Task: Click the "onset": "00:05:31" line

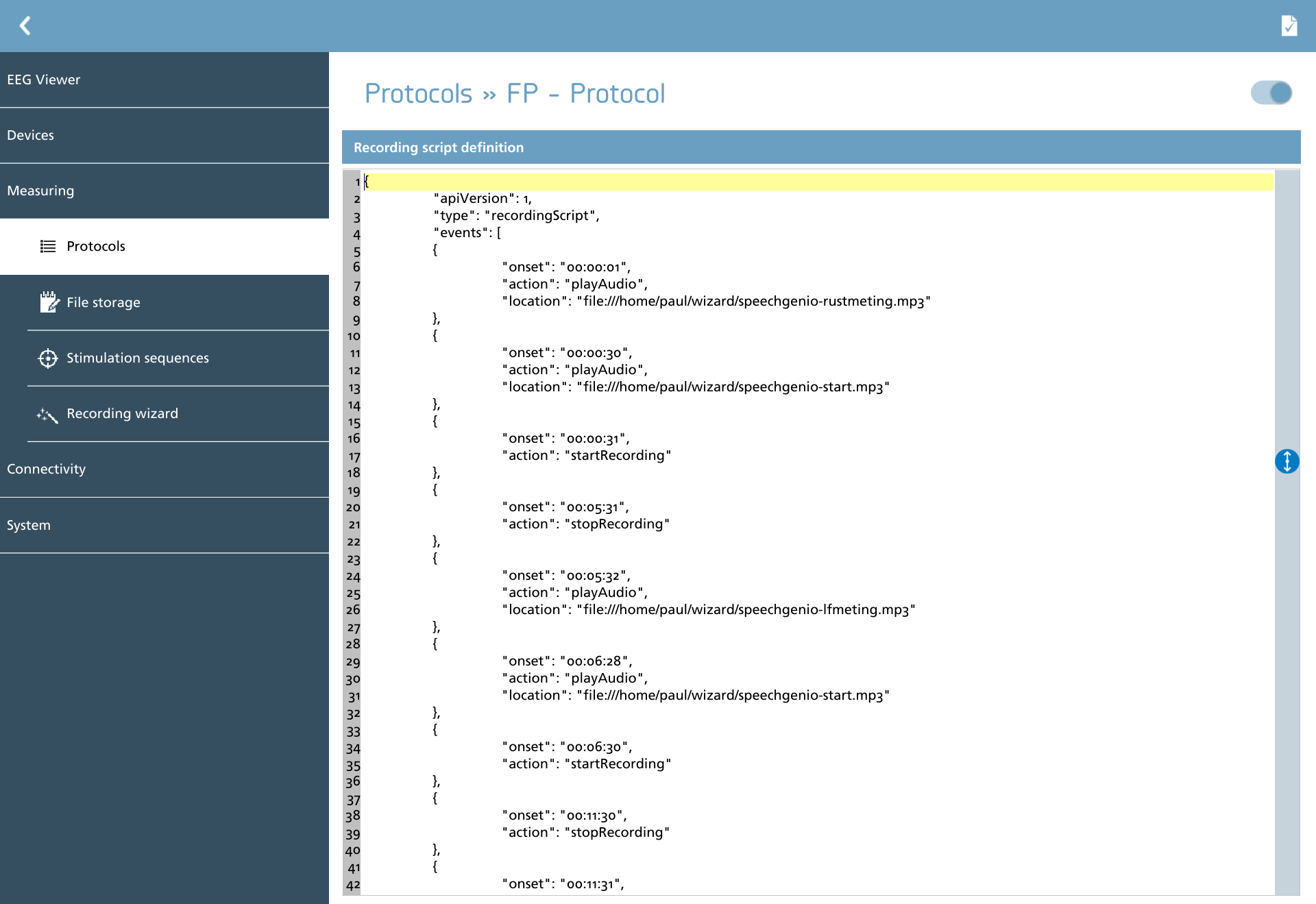Action: click(565, 506)
